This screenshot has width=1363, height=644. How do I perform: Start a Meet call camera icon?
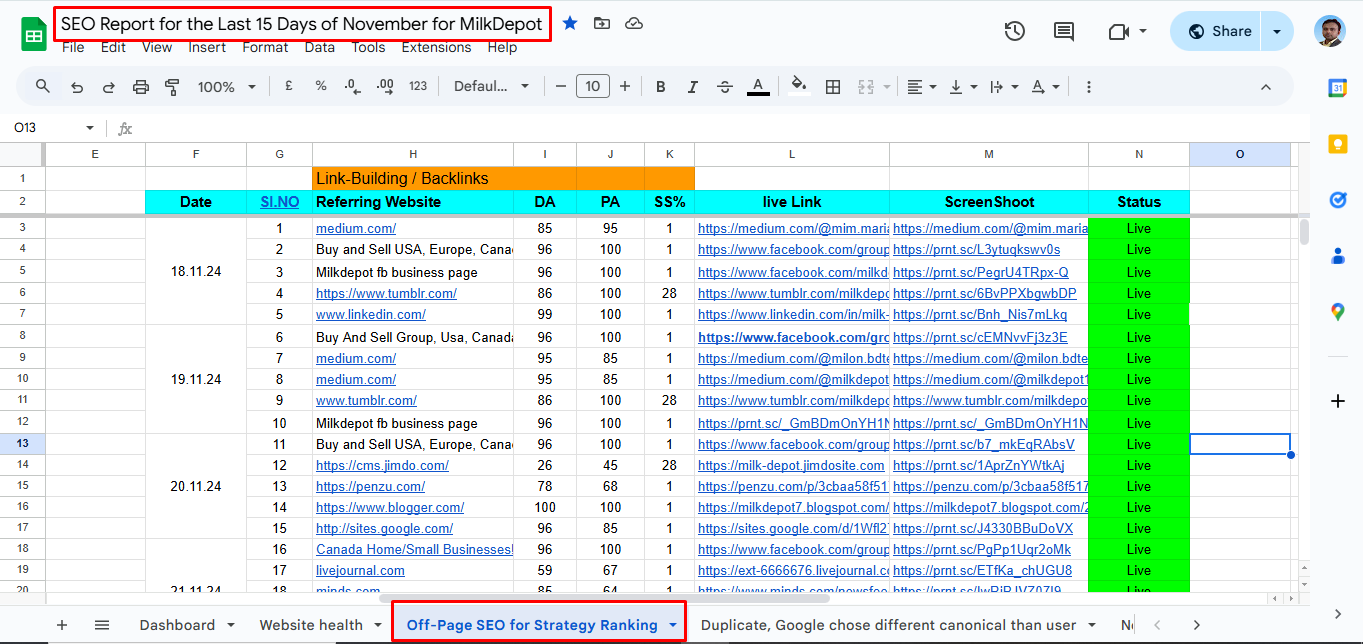(x=1119, y=32)
